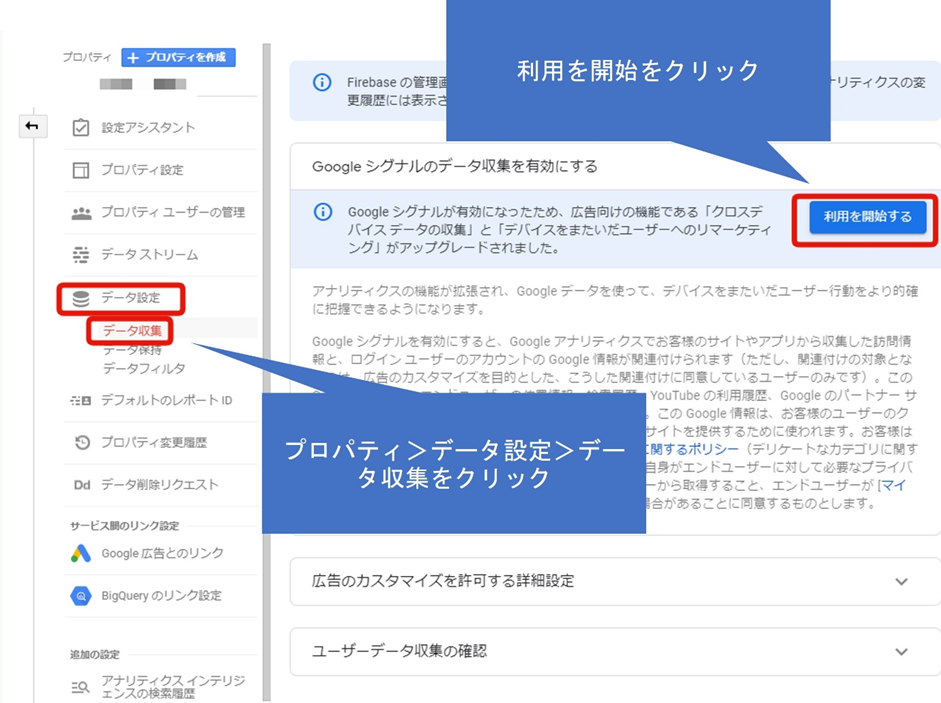Click the マイ link in description text

pos(893,485)
